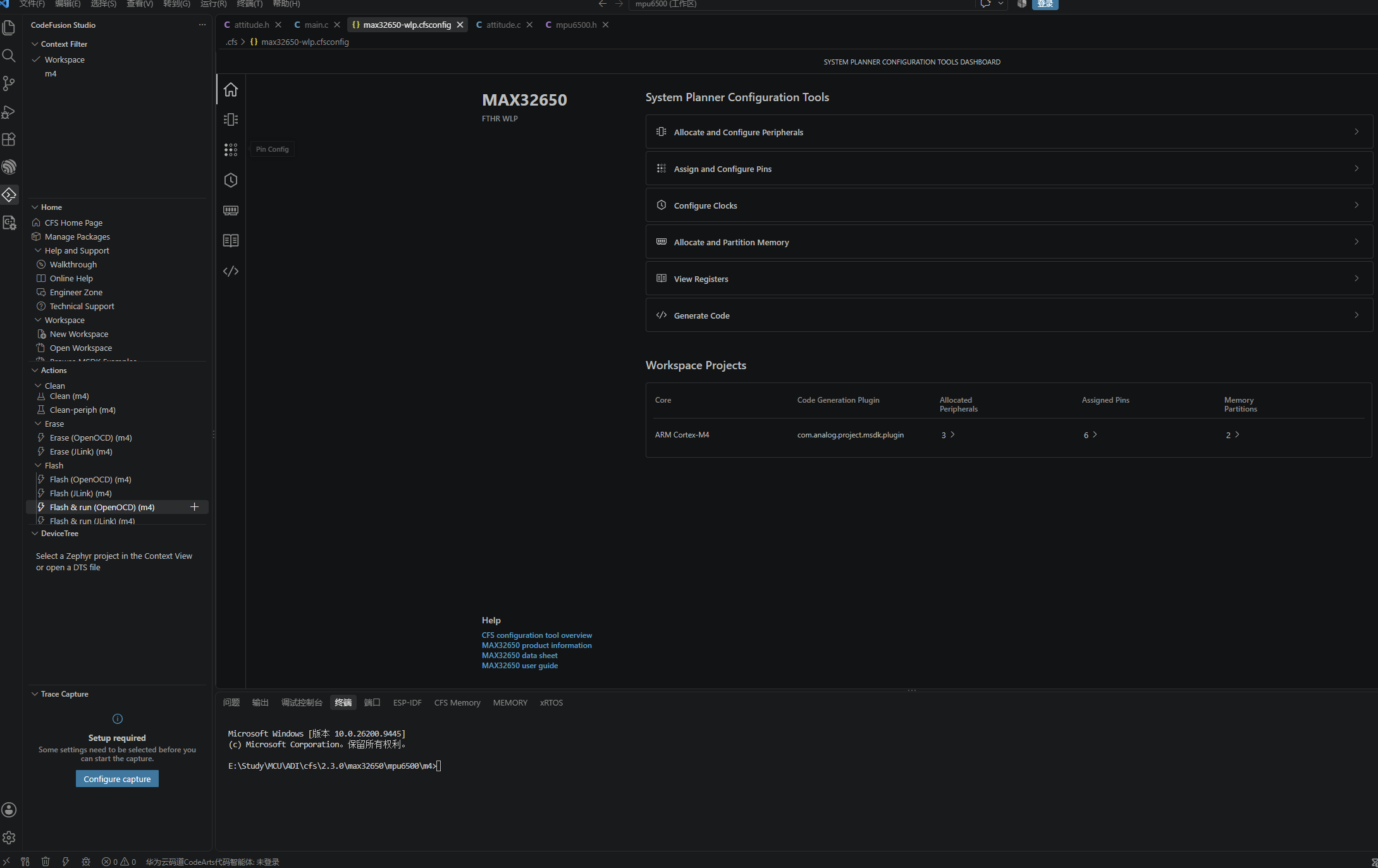Open the Explorer view in the activity bar

9,28
